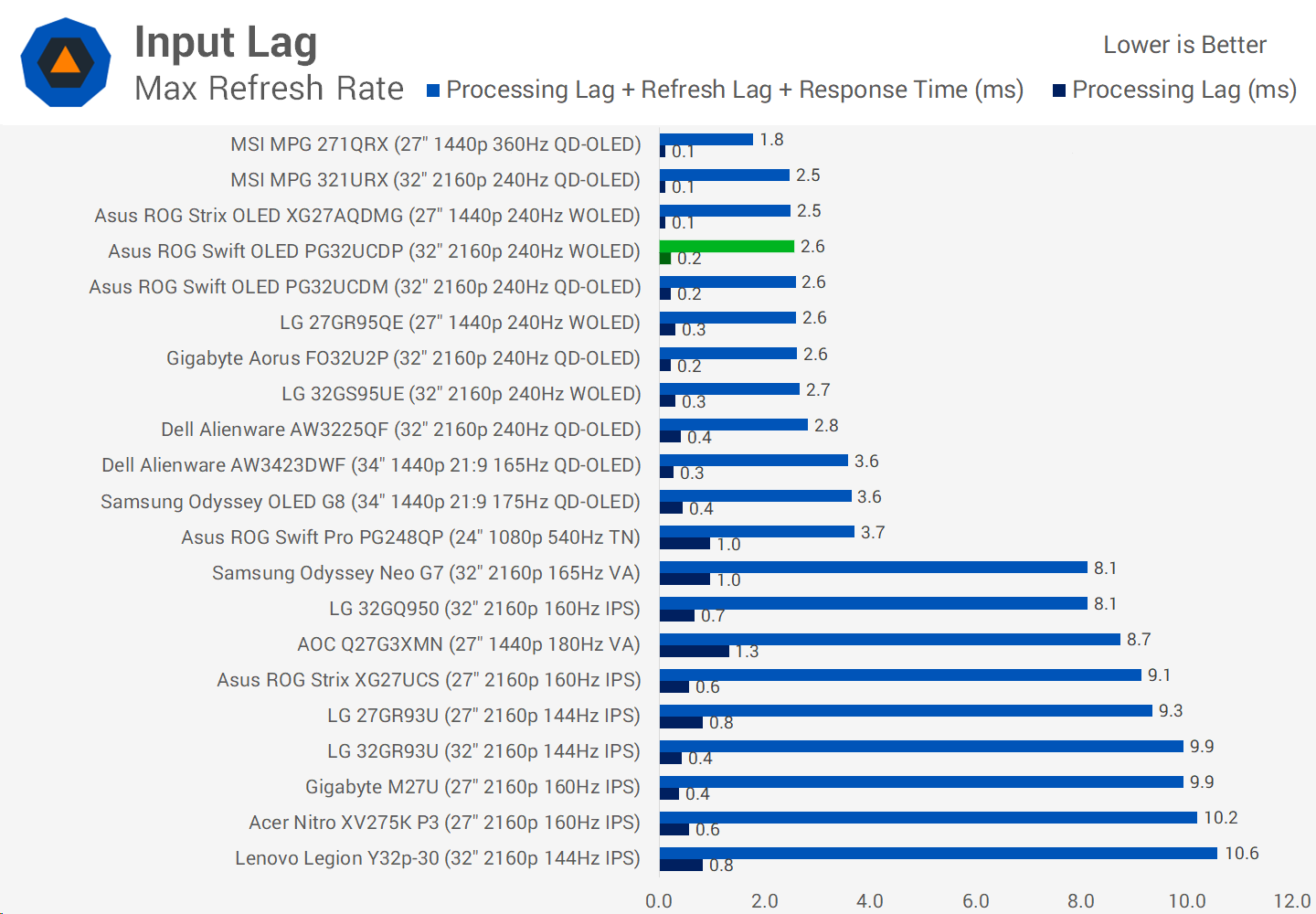Click the blue polygon TechSpot logo
Image resolution: width=1316 pixels, height=914 pixels.
point(66,62)
